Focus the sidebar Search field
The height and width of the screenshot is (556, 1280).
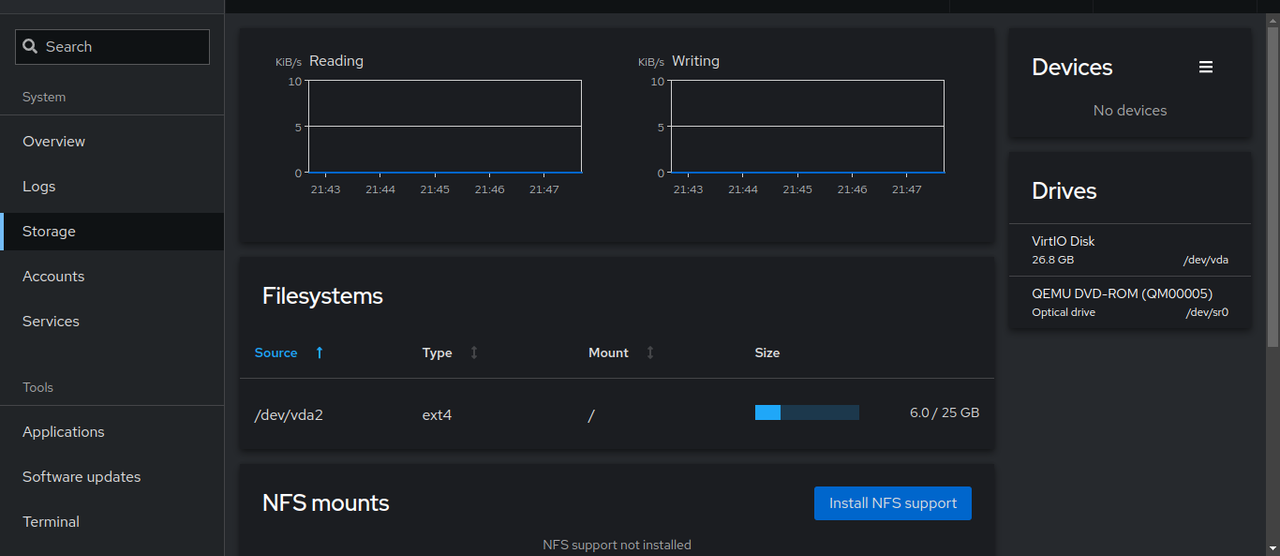point(112,47)
